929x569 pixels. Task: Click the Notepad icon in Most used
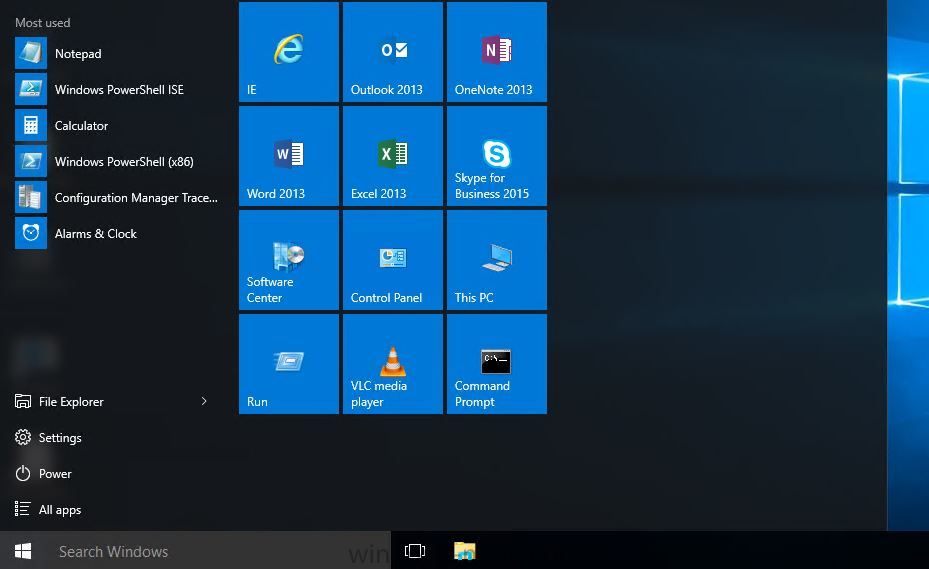point(31,53)
